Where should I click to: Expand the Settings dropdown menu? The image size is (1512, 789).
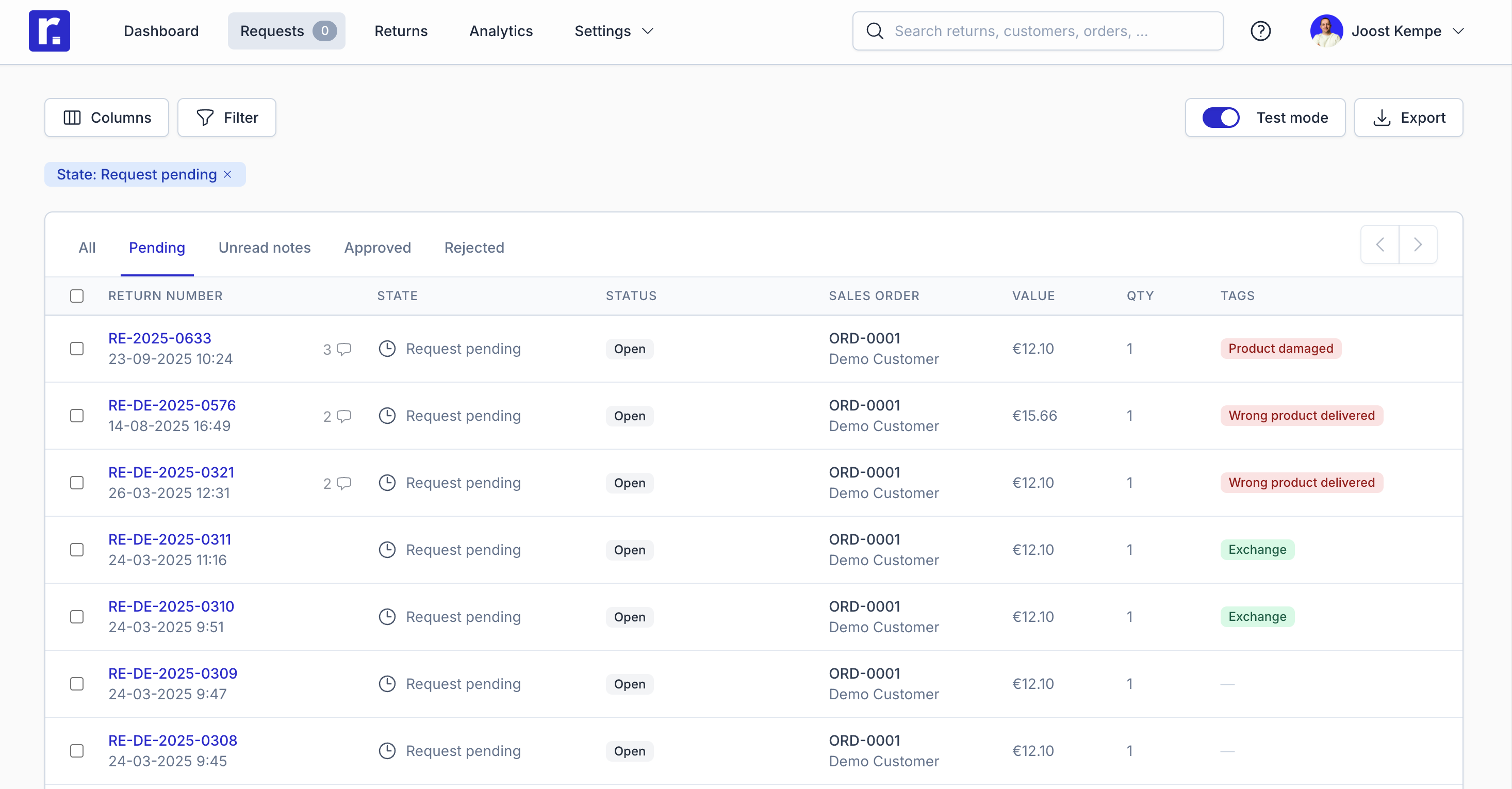tap(614, 30)
